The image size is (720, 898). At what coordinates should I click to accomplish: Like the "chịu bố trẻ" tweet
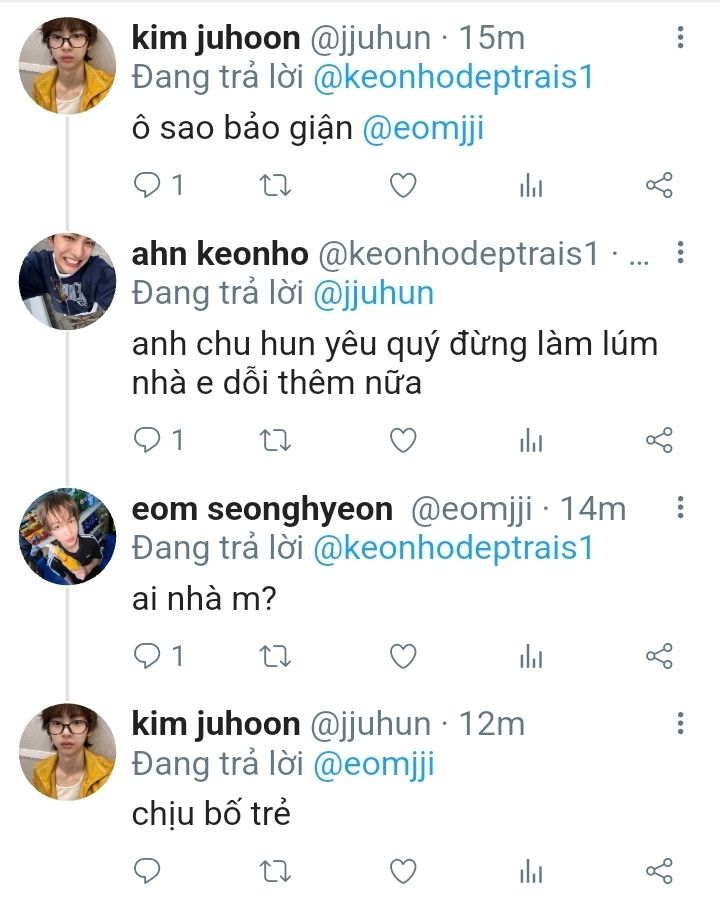tap(403, 871)
